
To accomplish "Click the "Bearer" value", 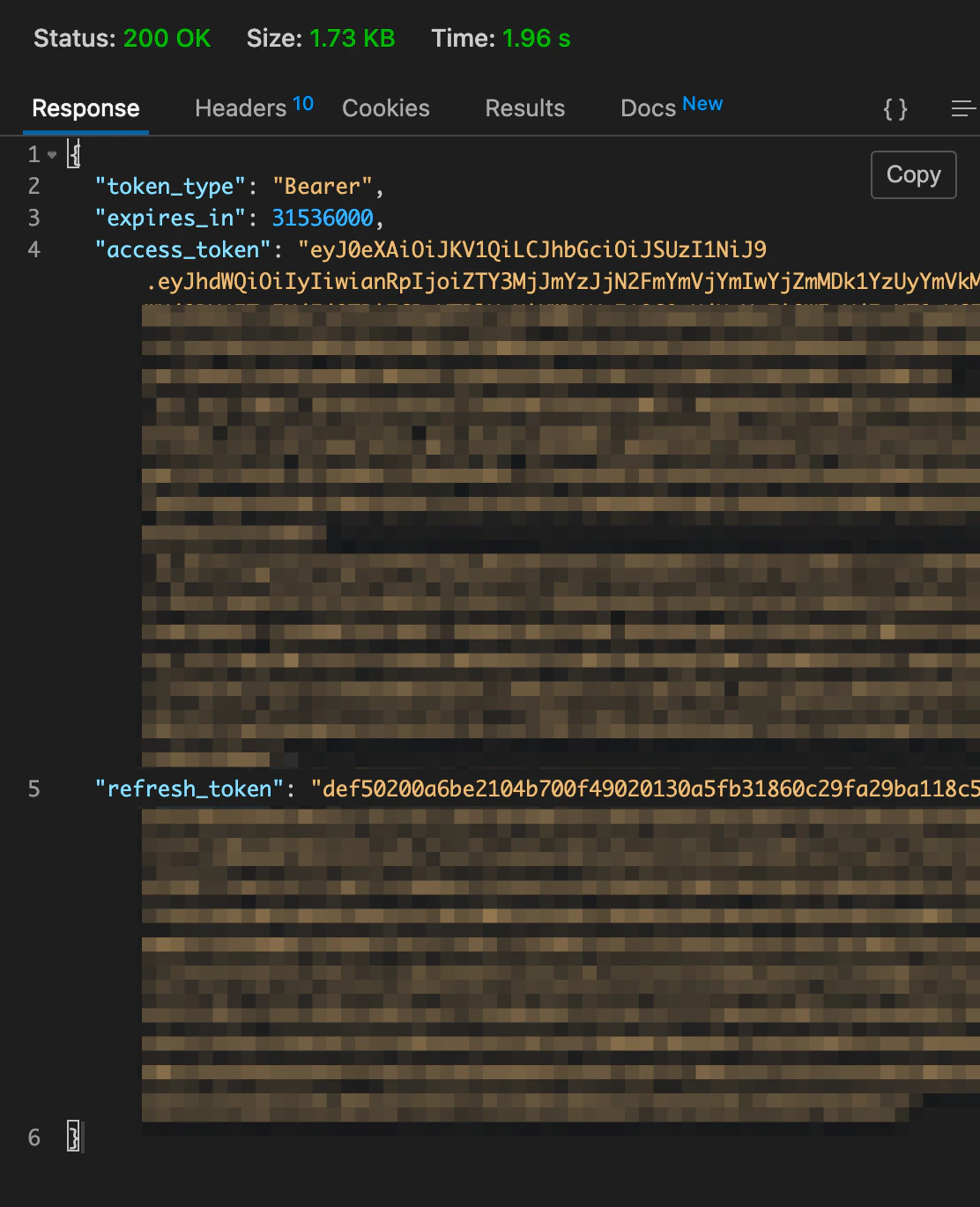I will (323, 187).
